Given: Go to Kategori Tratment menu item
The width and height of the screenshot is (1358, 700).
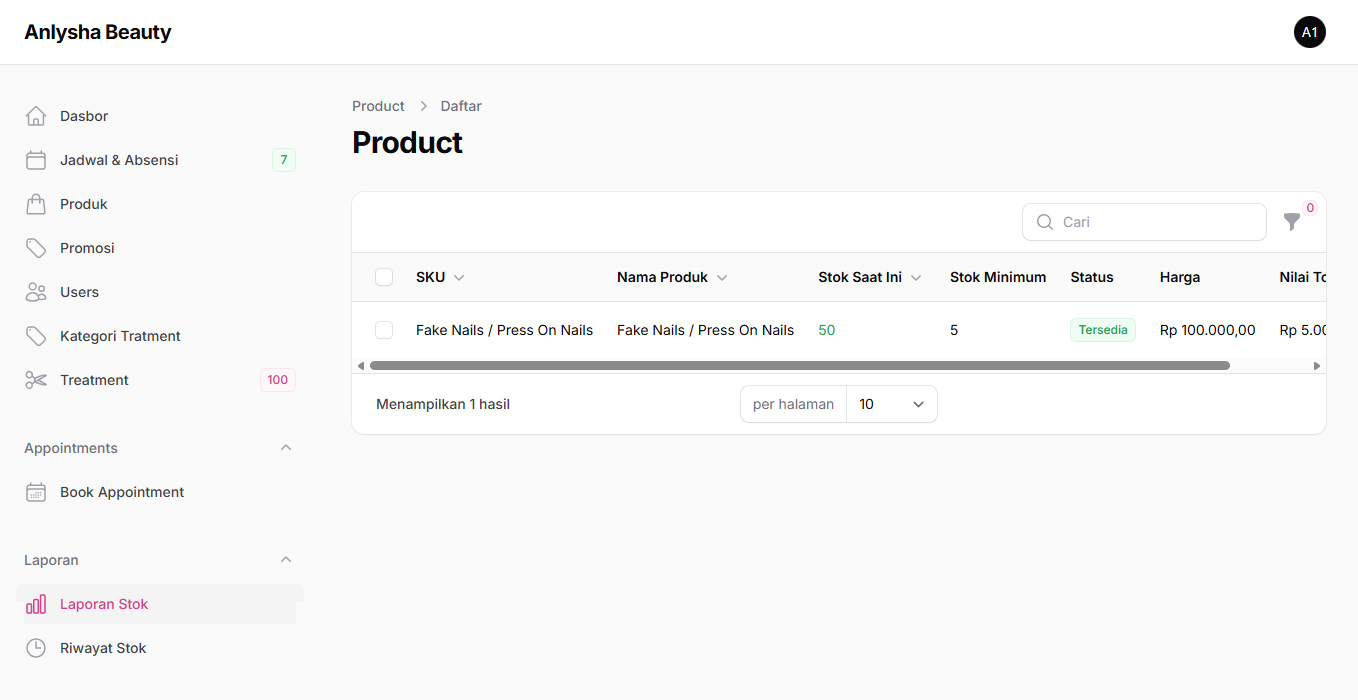Looking at the screenshot, I should 120,336.
